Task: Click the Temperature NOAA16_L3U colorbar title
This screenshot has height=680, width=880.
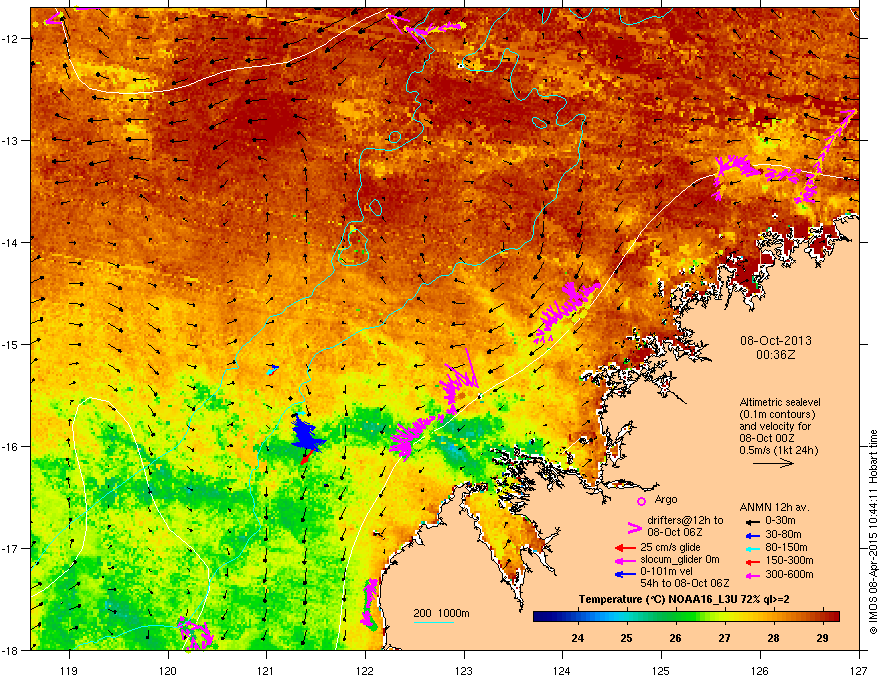Action: pos(684,599)
